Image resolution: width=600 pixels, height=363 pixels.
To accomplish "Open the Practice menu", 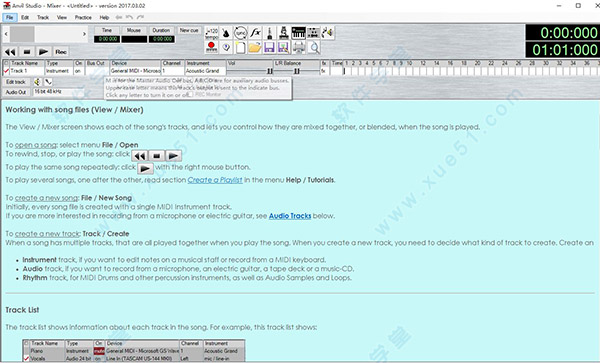I will coord(83,18).
